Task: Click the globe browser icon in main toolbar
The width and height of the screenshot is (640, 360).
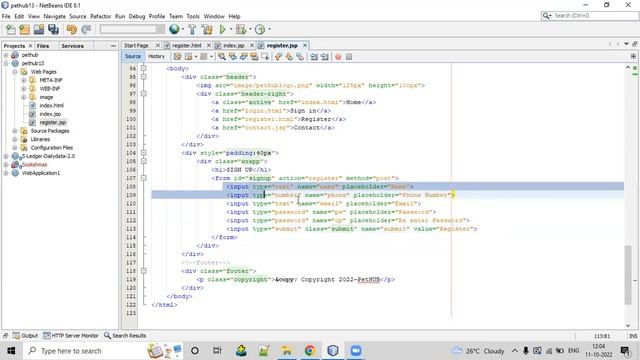Action: (174, 29)
